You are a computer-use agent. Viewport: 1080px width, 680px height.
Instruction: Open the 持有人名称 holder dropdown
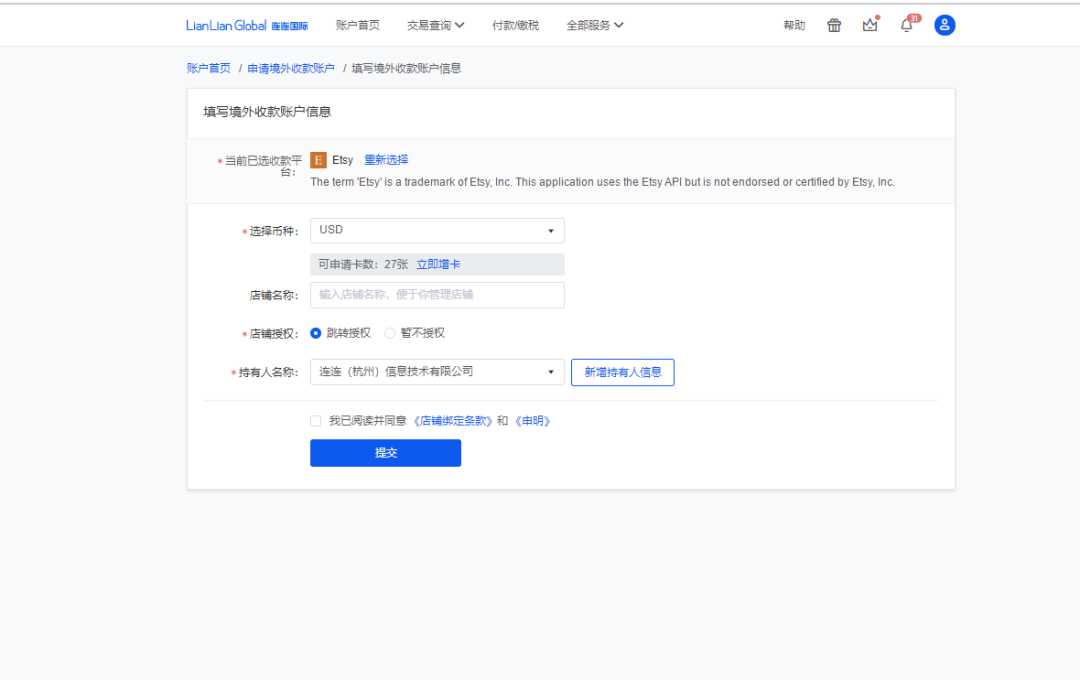point(437,371)
